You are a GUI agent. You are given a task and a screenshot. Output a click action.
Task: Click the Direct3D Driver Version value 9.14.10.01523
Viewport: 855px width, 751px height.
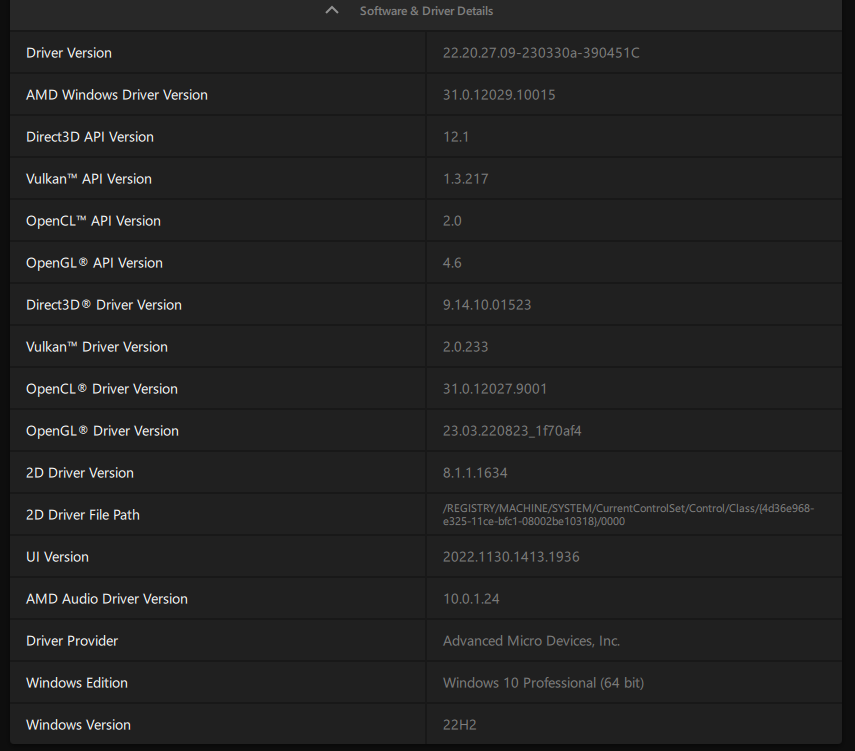pyautogui.click(x=486, y=305)
